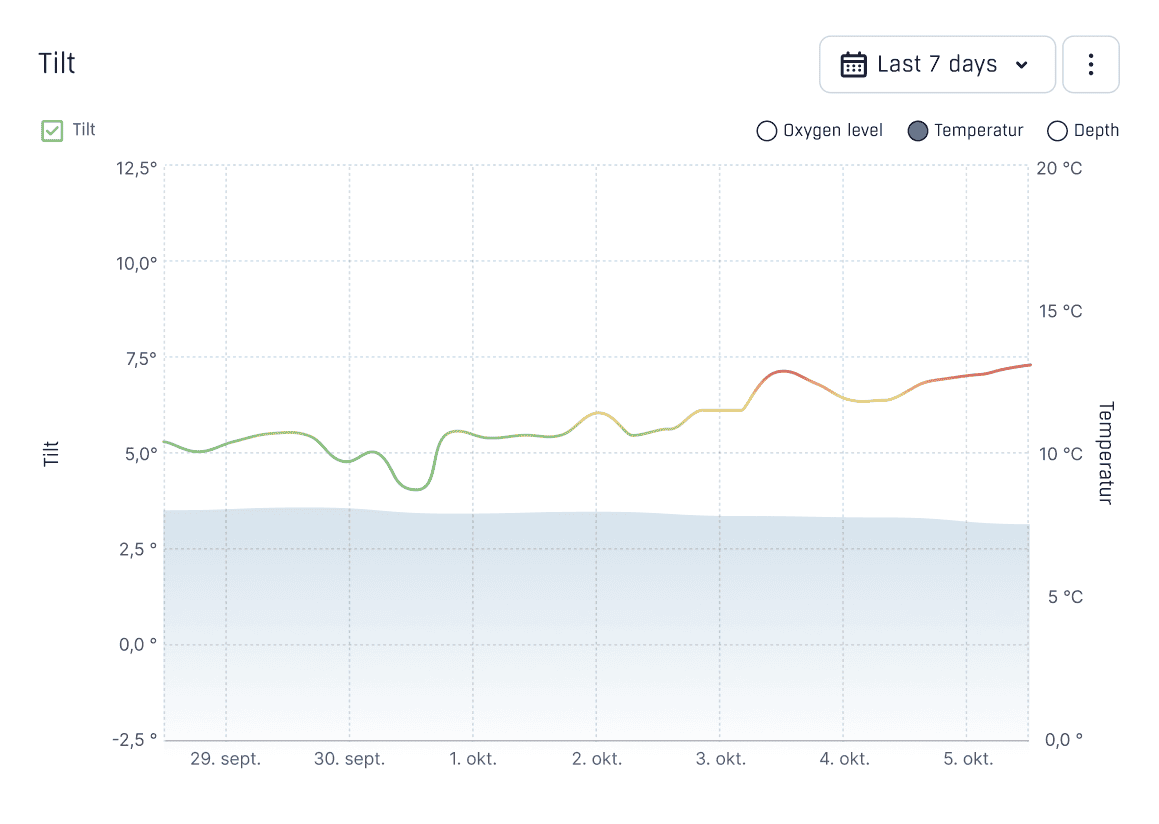Click the 4. okt. axis label

pyautogui.click(x=844, y=759)
